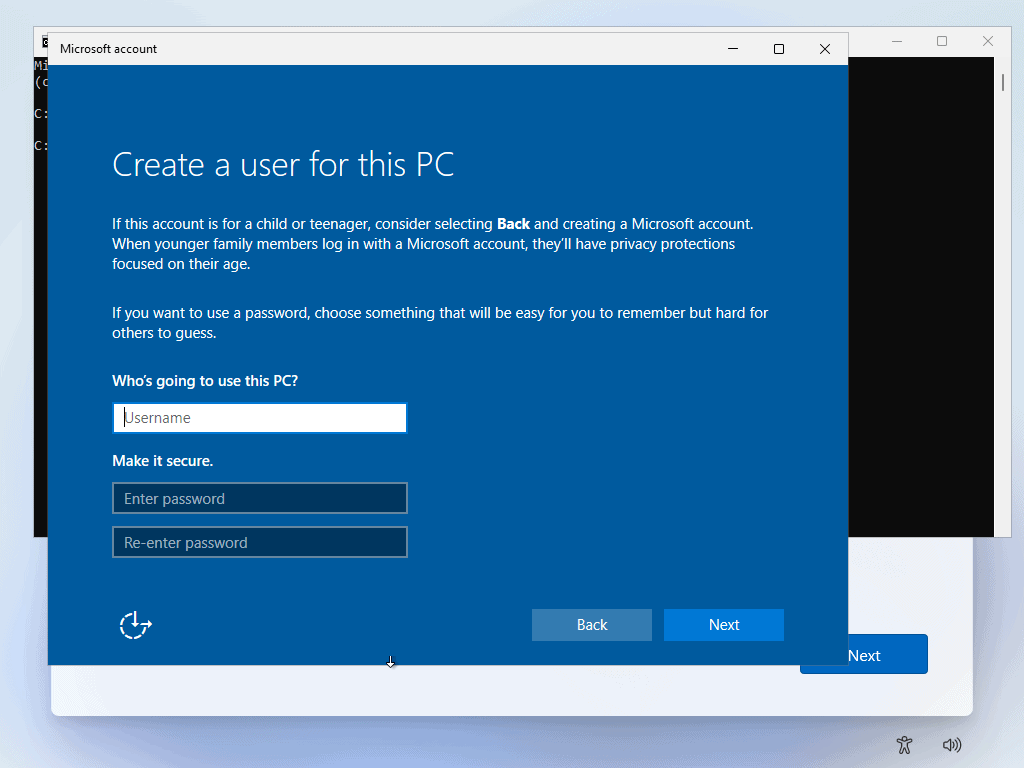Close the Command Prompt window behind the dialog
The image size is (1024, 768).
pyautogui.click(x=988, y=41)
